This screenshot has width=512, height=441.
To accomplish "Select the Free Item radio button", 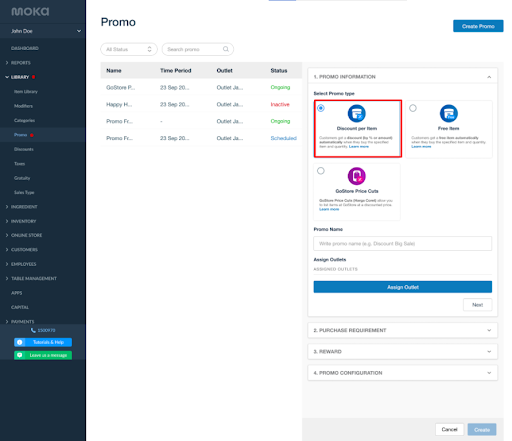I will point(413,108).
